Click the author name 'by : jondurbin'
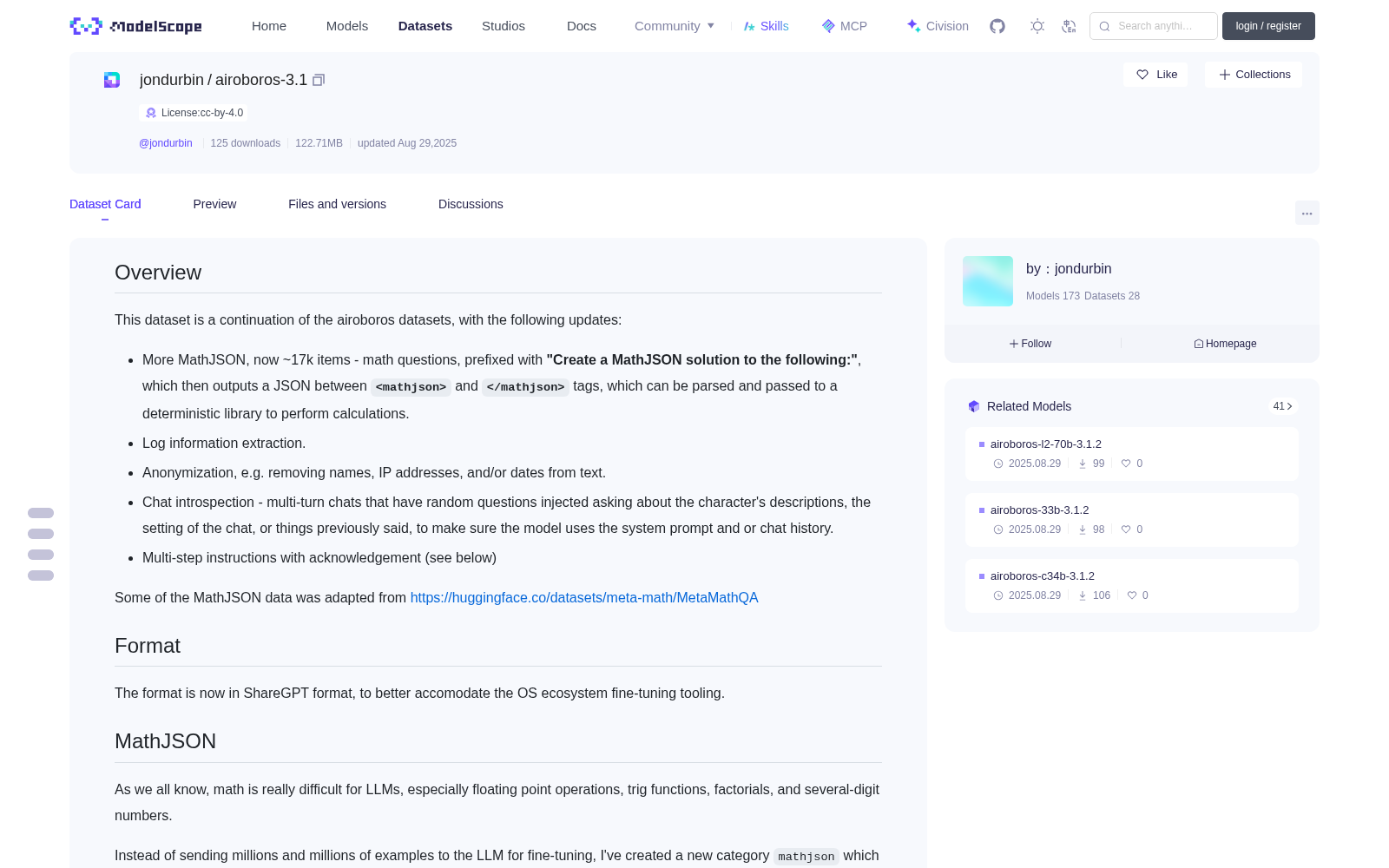Viewport: 1389px width, 868px height. (x=1069, y=269)
